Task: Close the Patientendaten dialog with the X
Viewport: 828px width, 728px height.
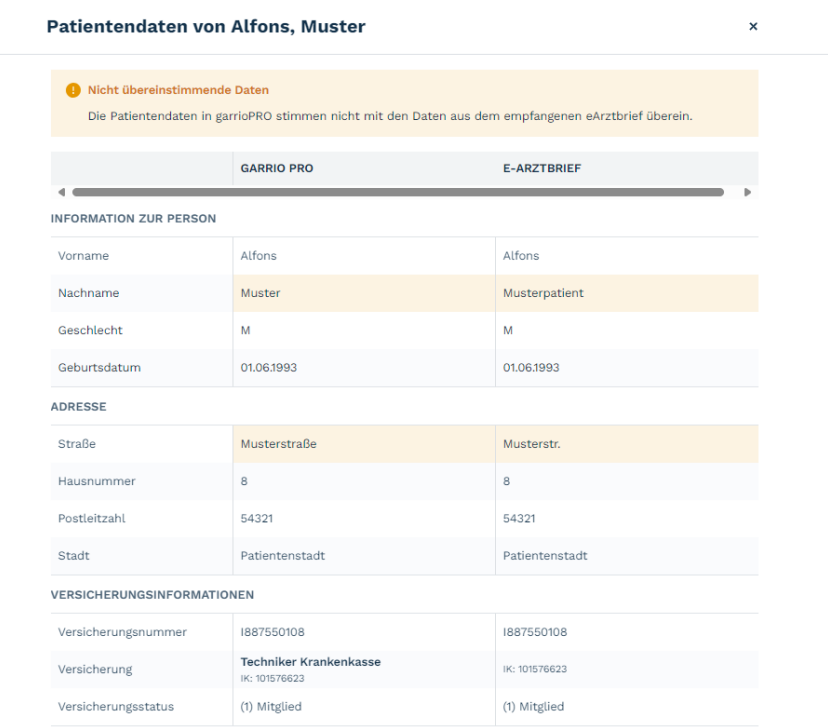Action: click(753, 26)
